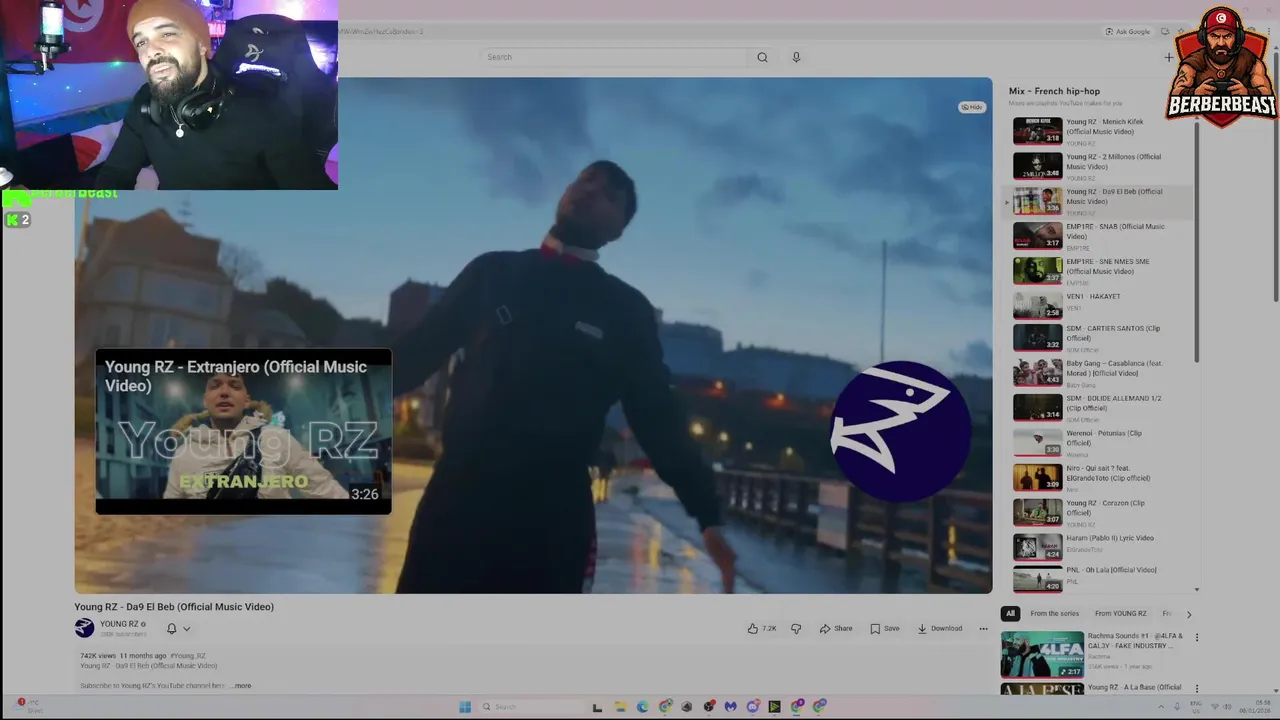The height and width of the screenshot is (720, 1280).
Task: Play EMP1RE - SNAB from the mix
Action: [x=1100, y=236]
